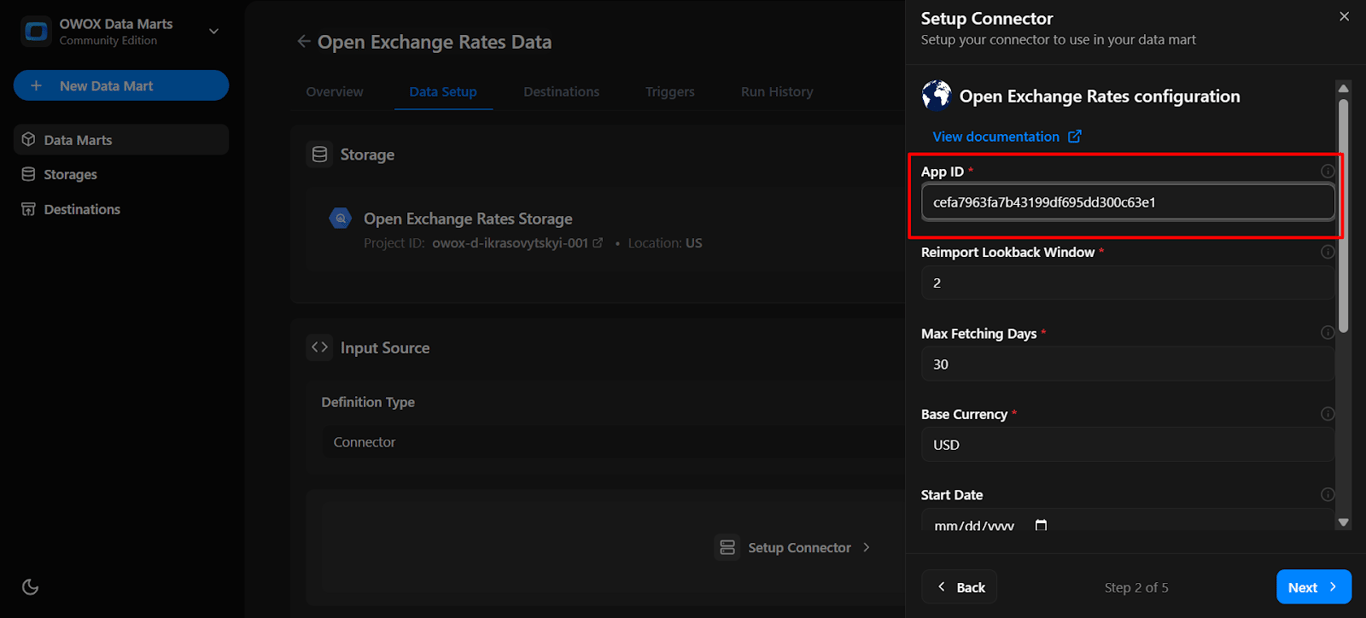Viewport: 1366px width, 618px height.
Task: Click the Next button
Action: tap(1314, 587)
